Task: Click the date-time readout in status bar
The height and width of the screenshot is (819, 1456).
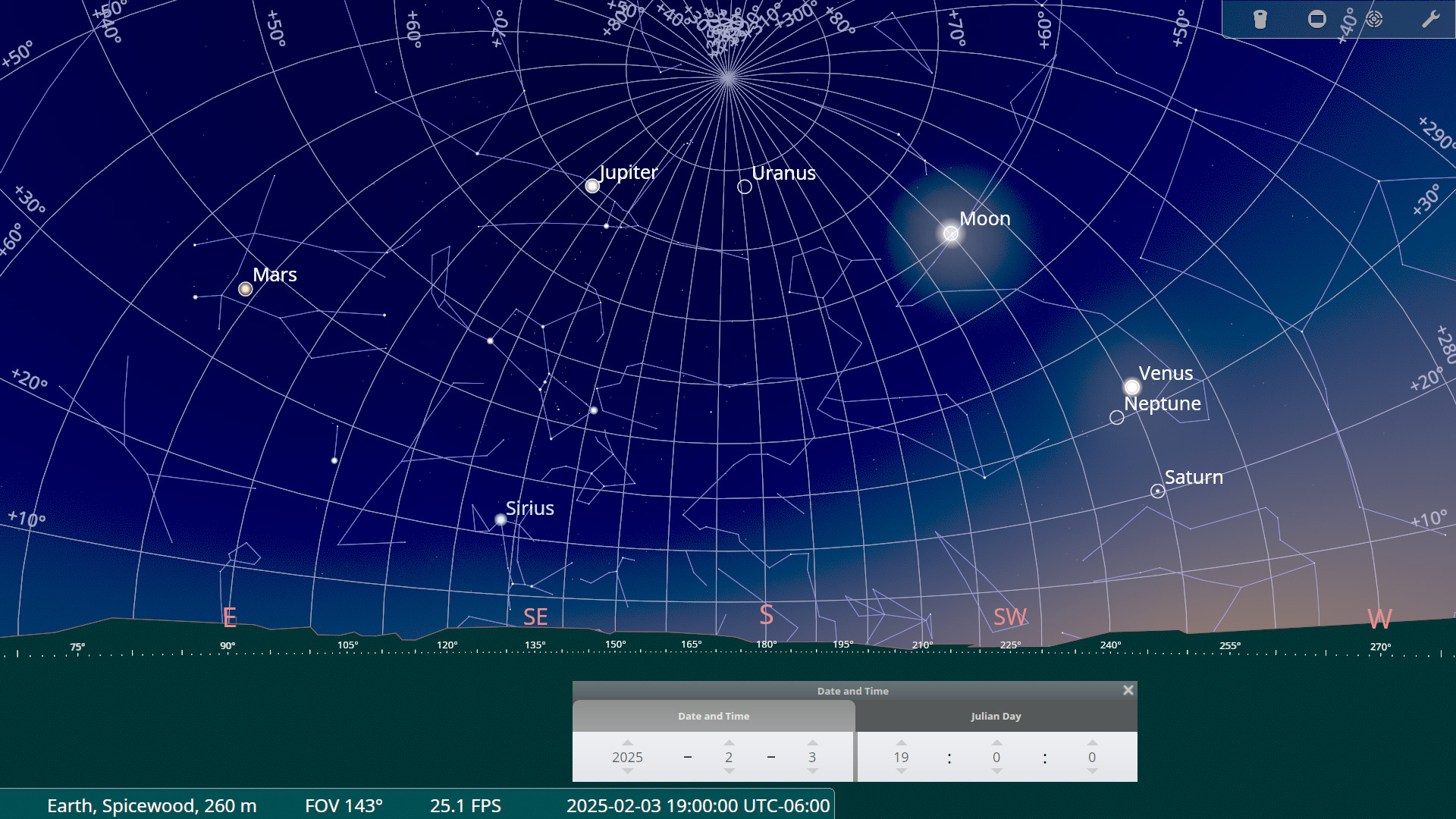Action: coord(698,805)
